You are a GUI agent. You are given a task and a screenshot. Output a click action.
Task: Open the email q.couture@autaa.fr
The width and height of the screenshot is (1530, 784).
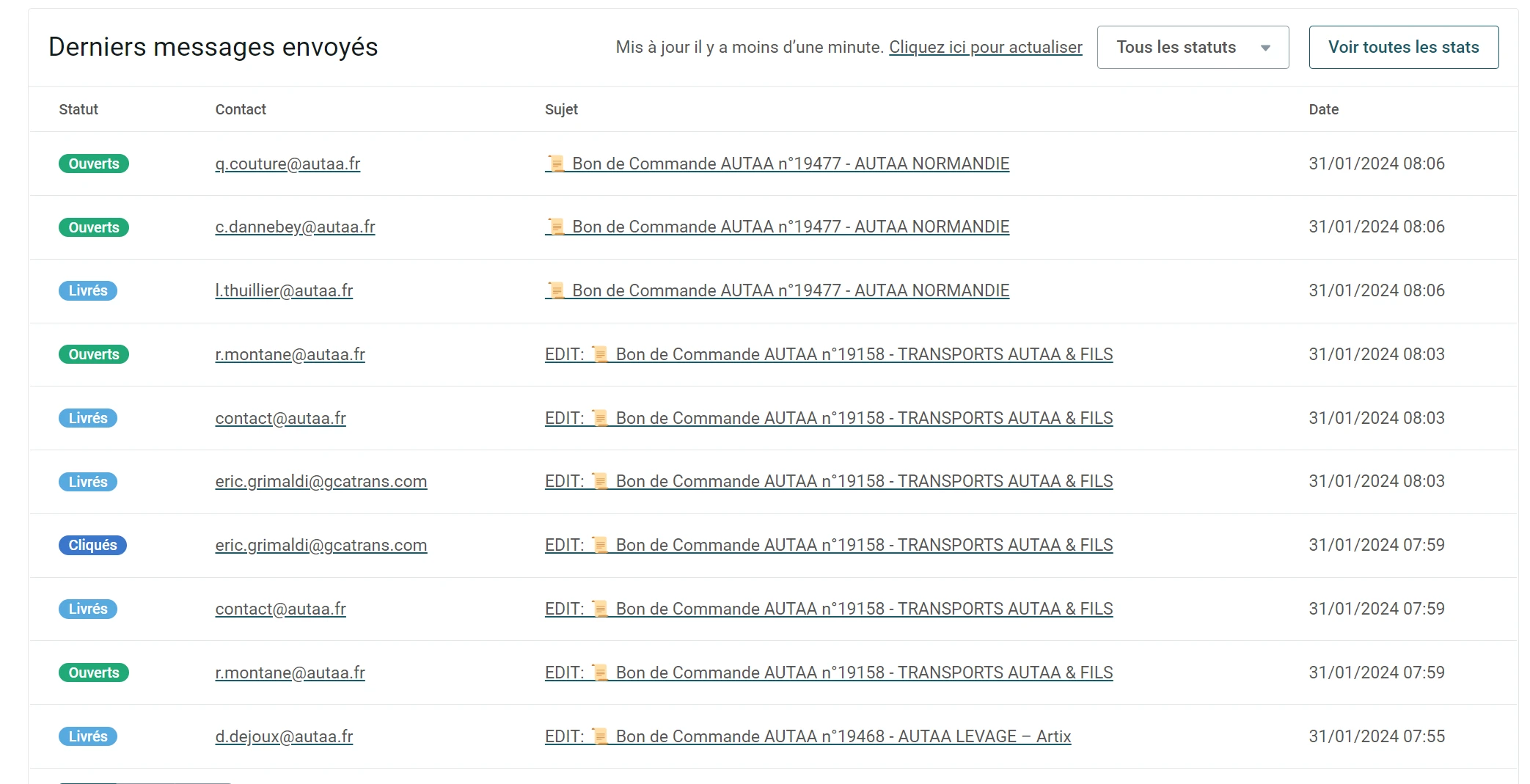pyautogui.click(x=287, y=164)
